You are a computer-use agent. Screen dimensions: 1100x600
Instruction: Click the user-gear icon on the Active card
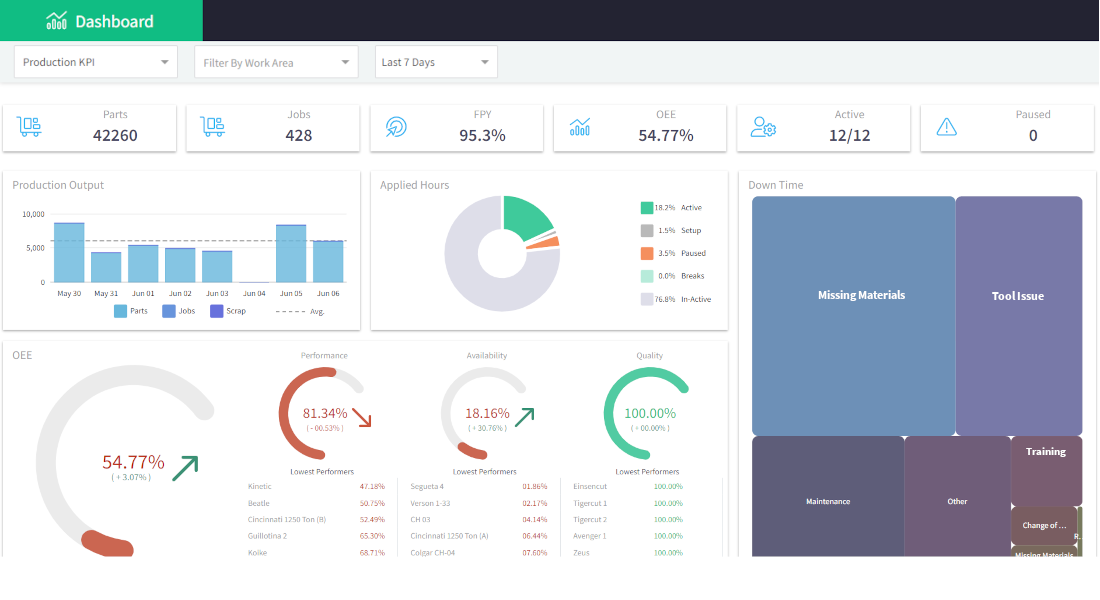pyautogui.click(x=764, y=127)
